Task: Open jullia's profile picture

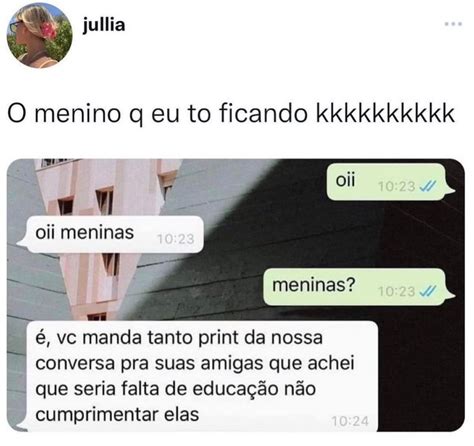Action: pos(39,35)
